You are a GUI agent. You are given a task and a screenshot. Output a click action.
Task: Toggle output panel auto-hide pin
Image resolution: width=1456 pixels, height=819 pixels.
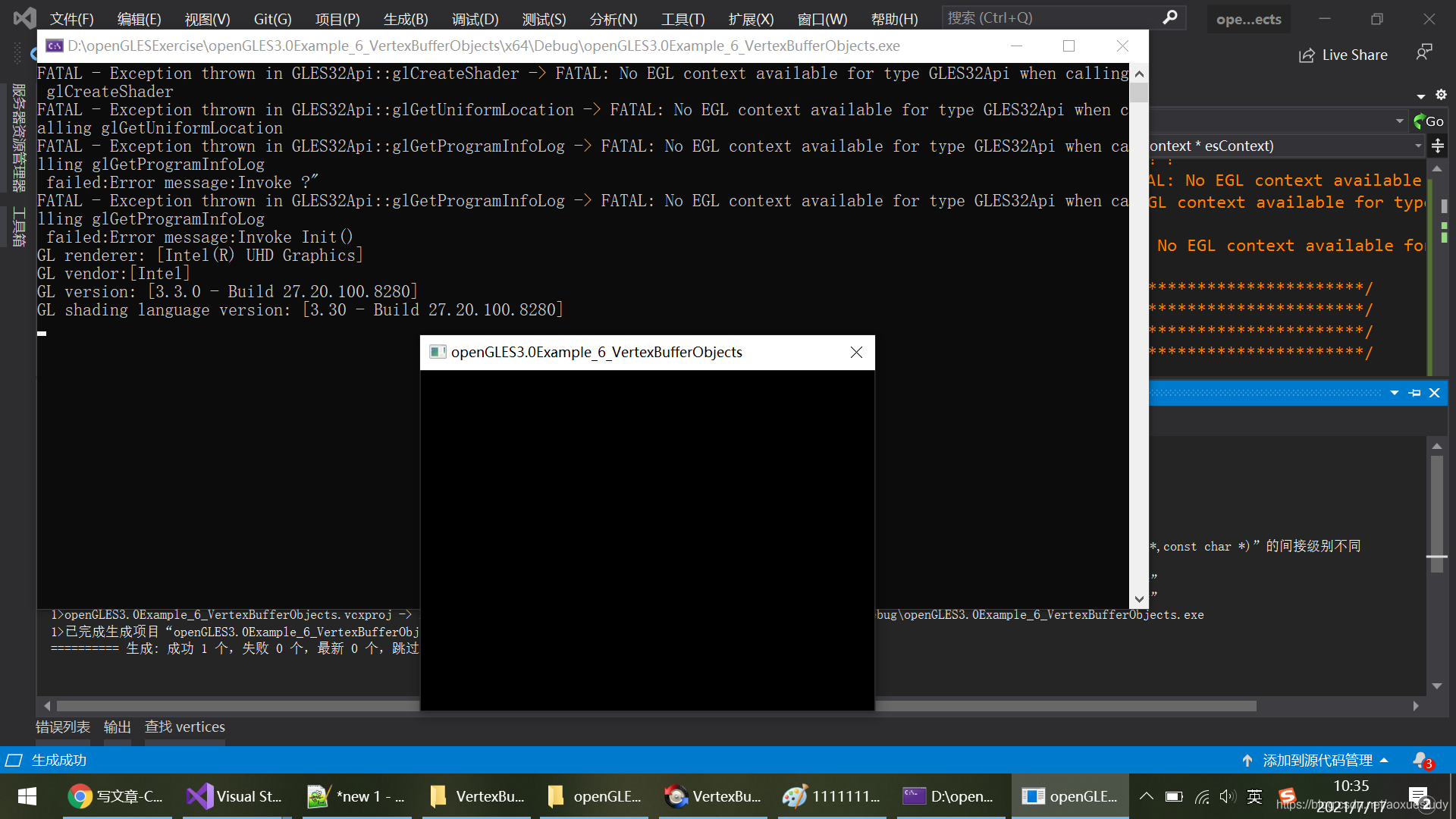click(1414, 393)
